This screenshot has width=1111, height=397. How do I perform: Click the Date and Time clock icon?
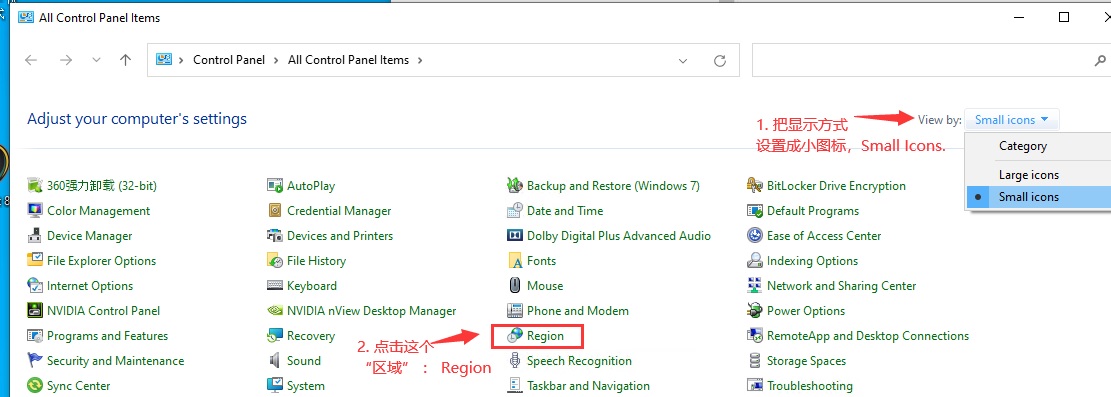tap(515, 211)
